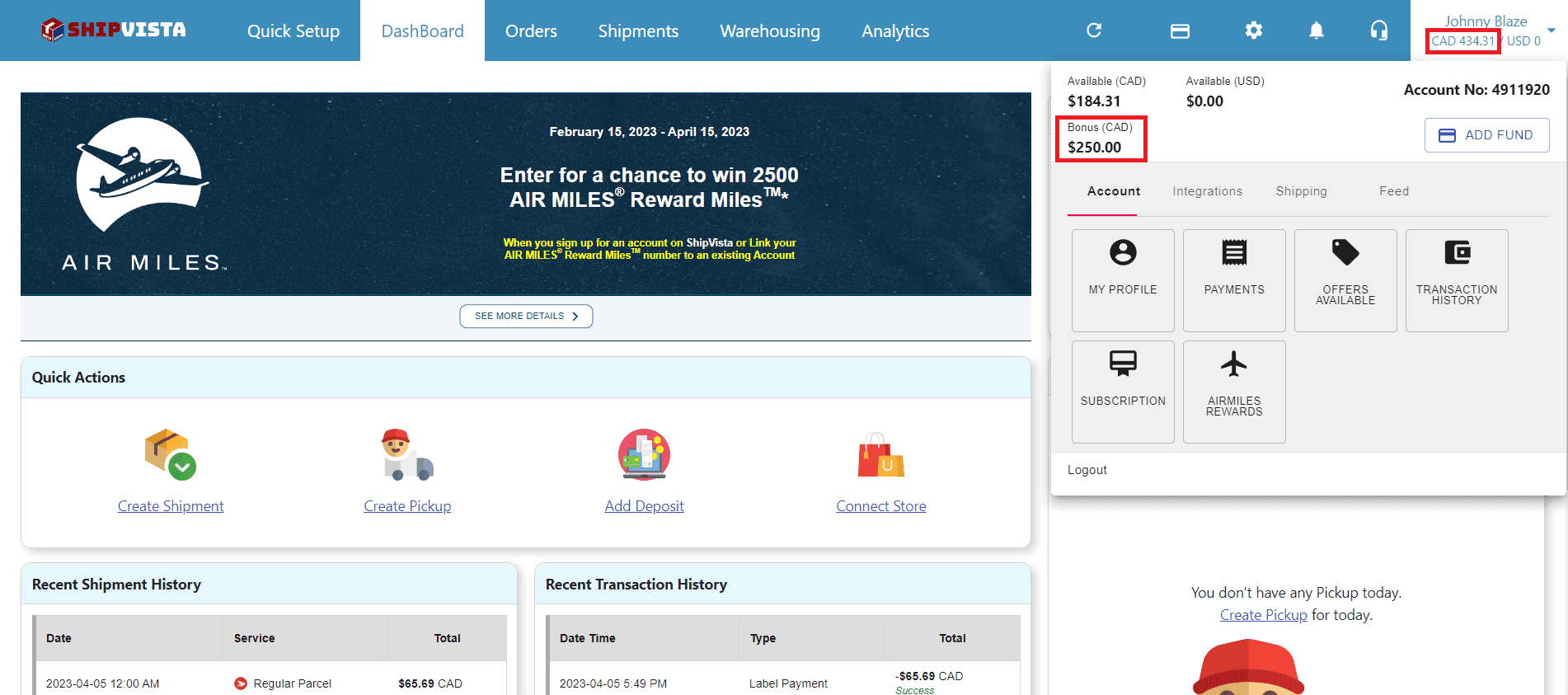Open the Orders menu
Viewport: 1568px width, 695px height.
pos(531,31)
